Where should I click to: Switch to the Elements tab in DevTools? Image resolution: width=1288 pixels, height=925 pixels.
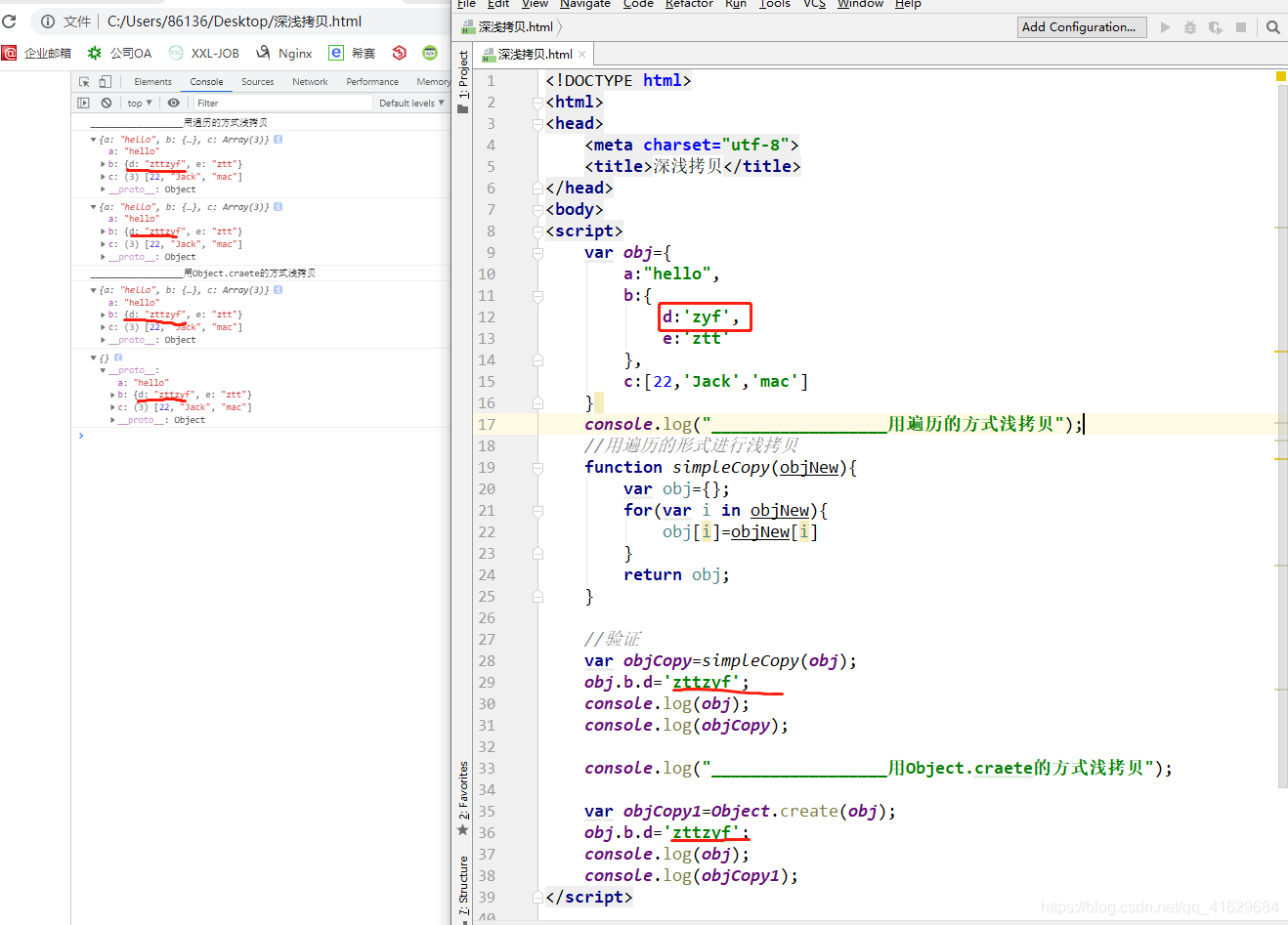click(x=152, y=82)
